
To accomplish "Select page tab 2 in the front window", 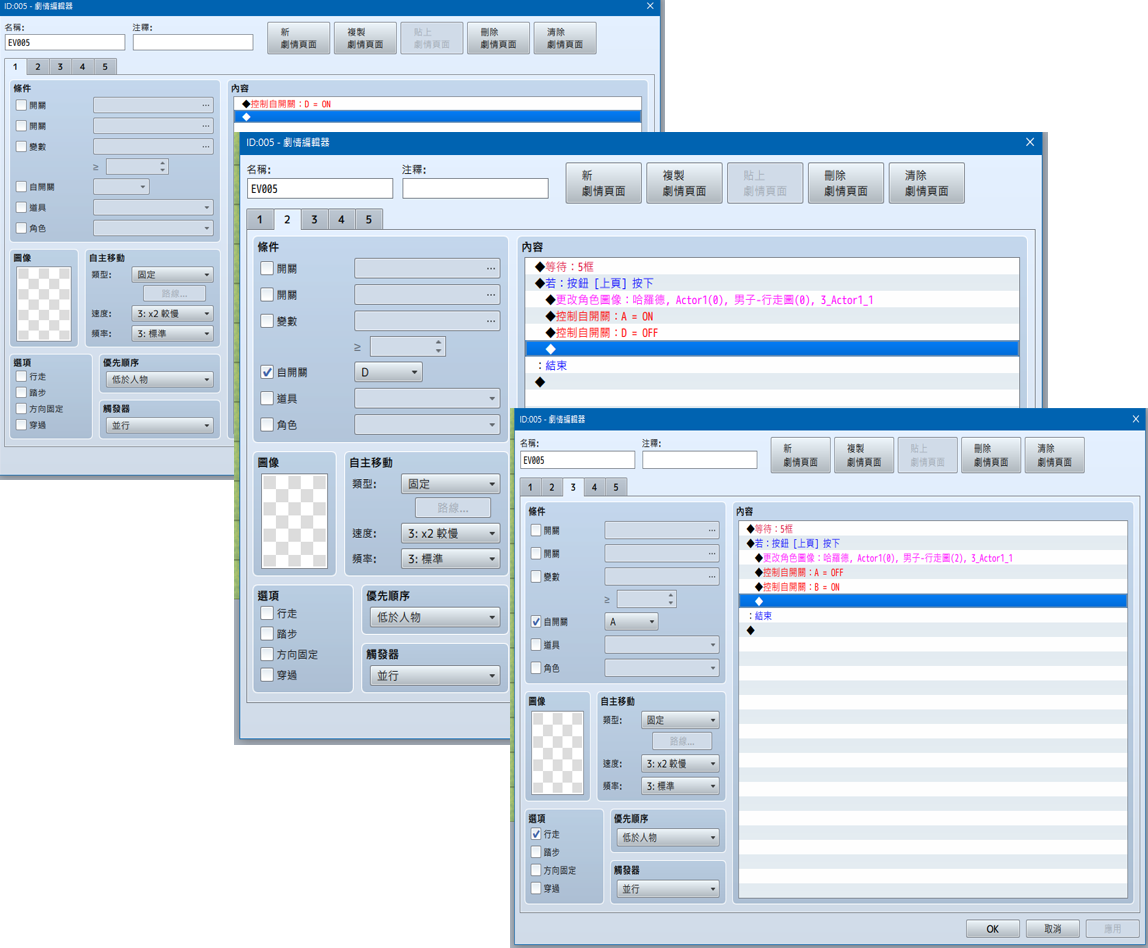I will click(552, 487).
